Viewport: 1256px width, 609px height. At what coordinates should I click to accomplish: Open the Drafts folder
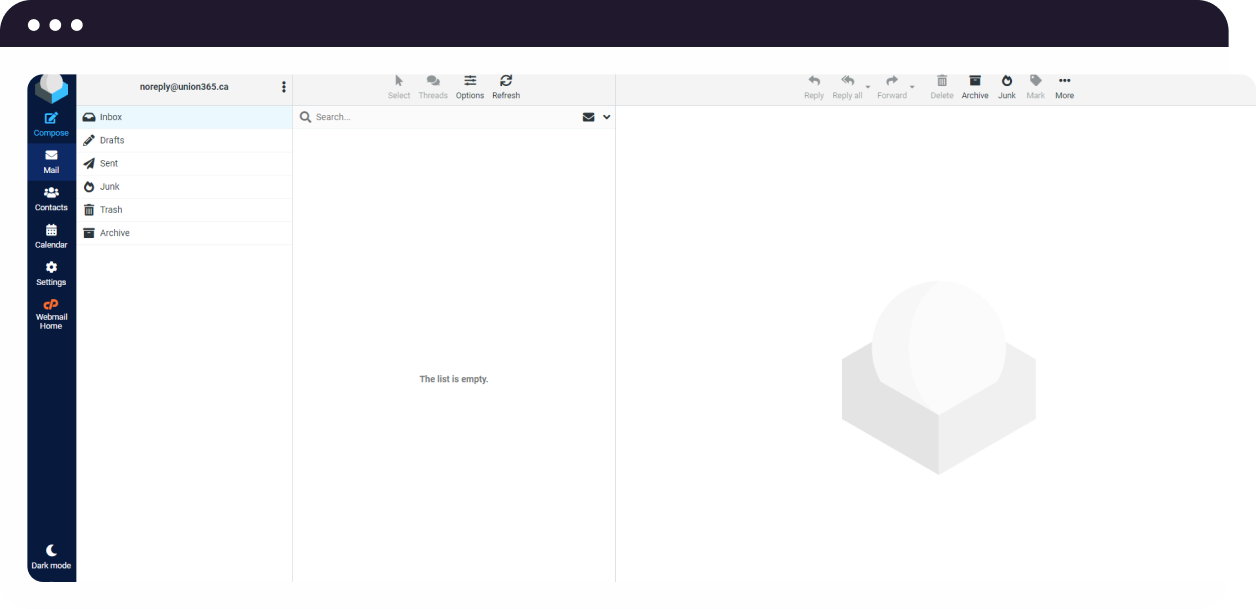[x=184, y=140]
